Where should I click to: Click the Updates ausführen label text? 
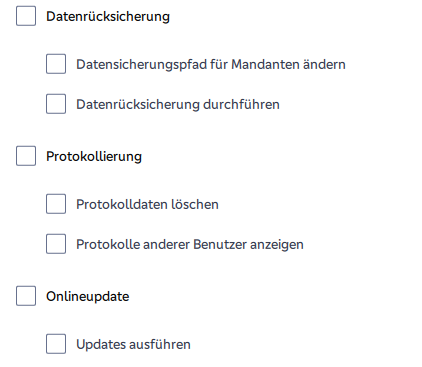pos(133,345)
